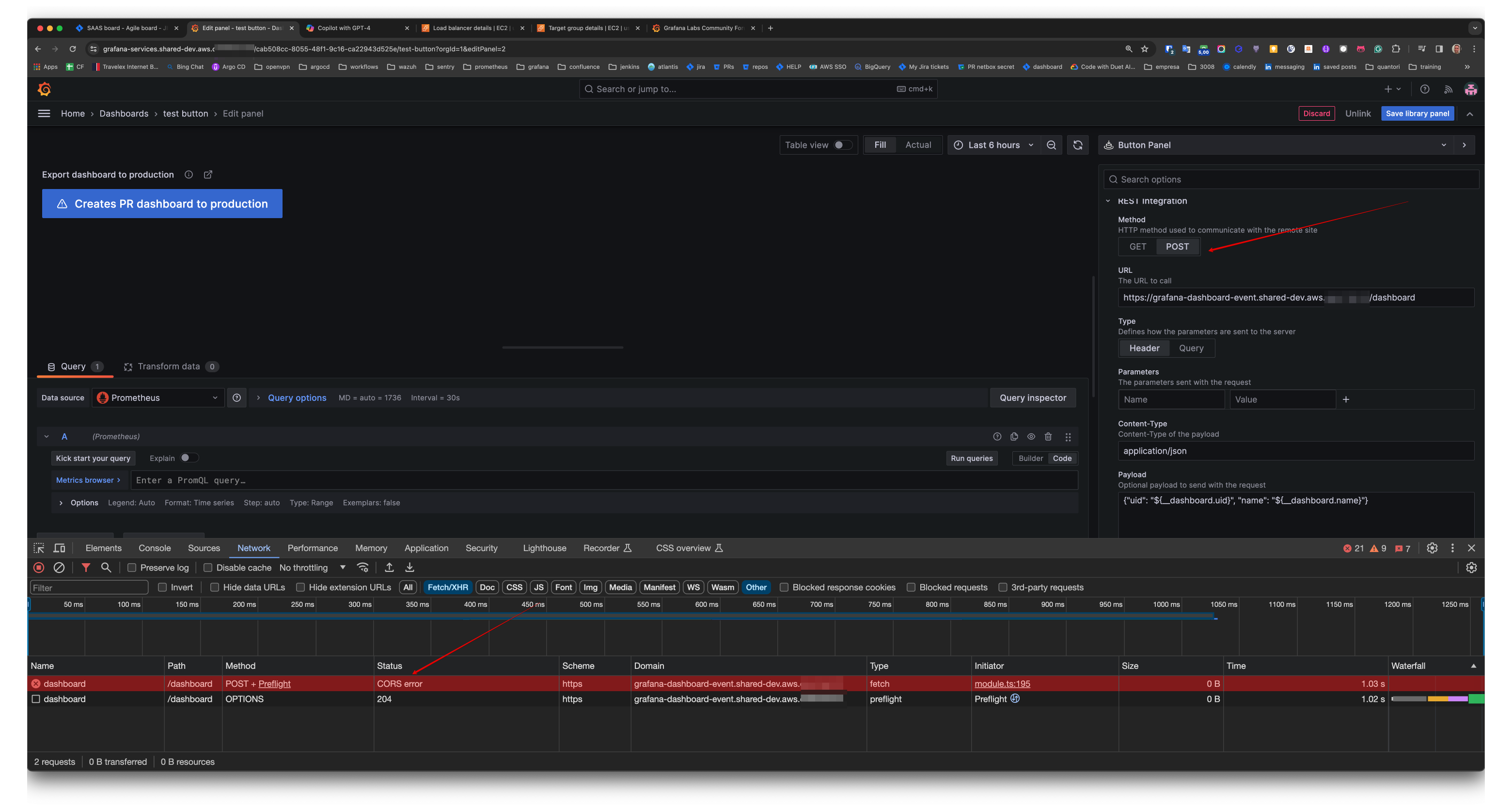Screen dimensions: 1512x807
Task: Open the Prometheus data source dropdown
Action: 158,398
